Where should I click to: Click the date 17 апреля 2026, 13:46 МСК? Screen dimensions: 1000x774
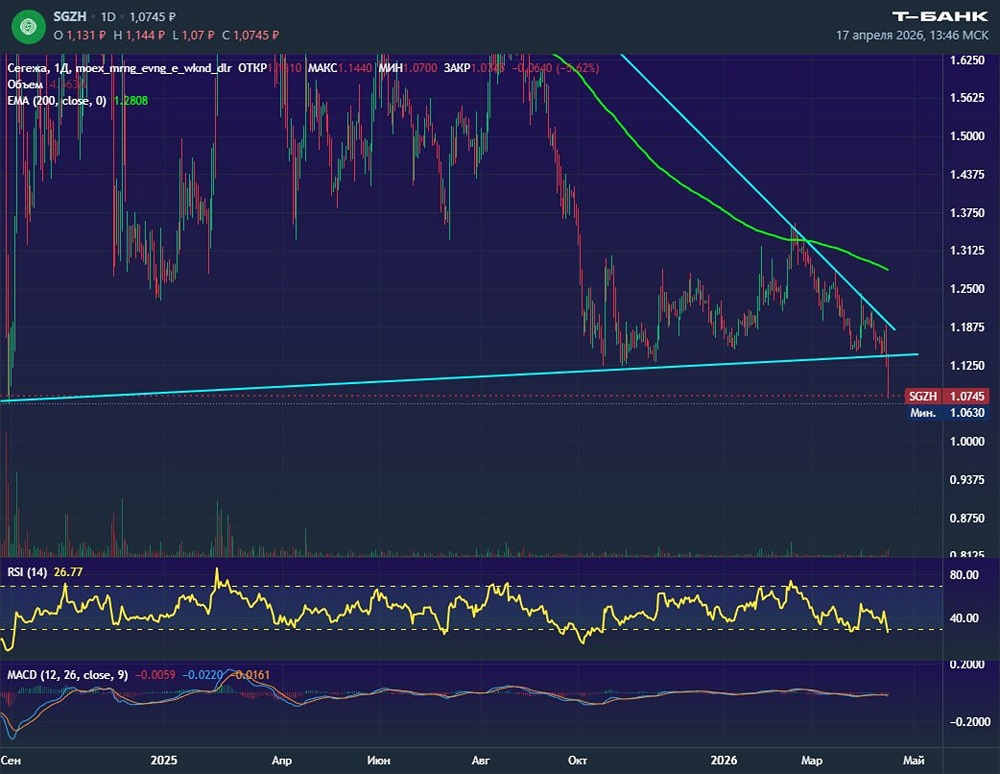[x=912, y=35]
